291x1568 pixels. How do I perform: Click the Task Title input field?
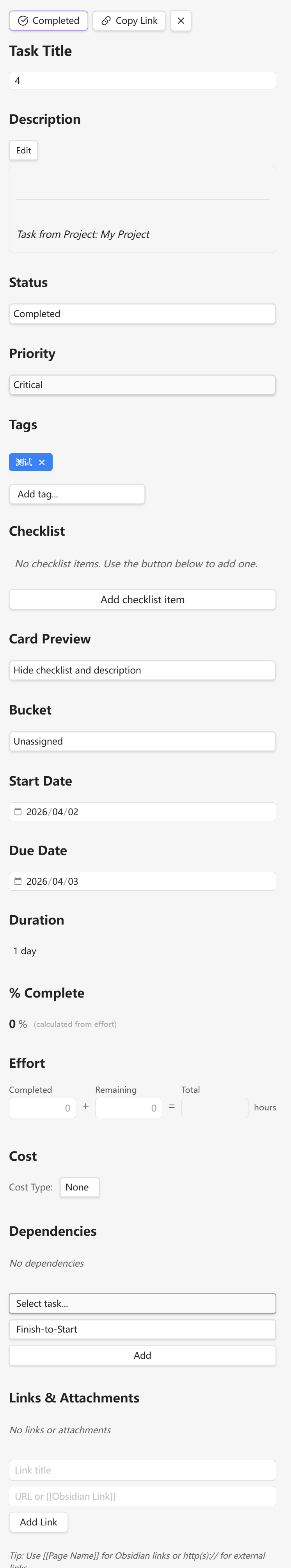(x=142, y=80)
